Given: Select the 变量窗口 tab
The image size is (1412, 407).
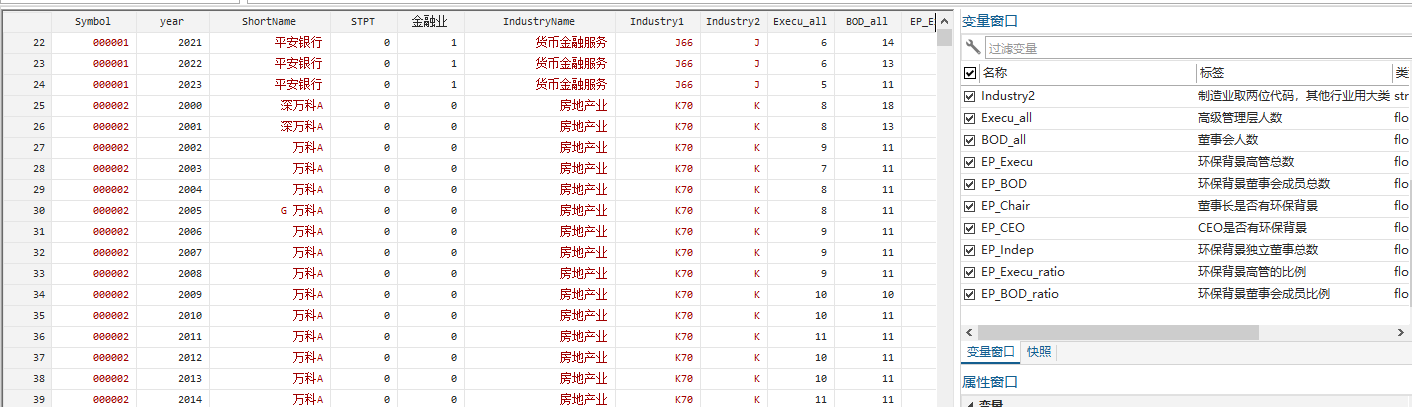Looking at the screenshot, I should coord(990,352).
